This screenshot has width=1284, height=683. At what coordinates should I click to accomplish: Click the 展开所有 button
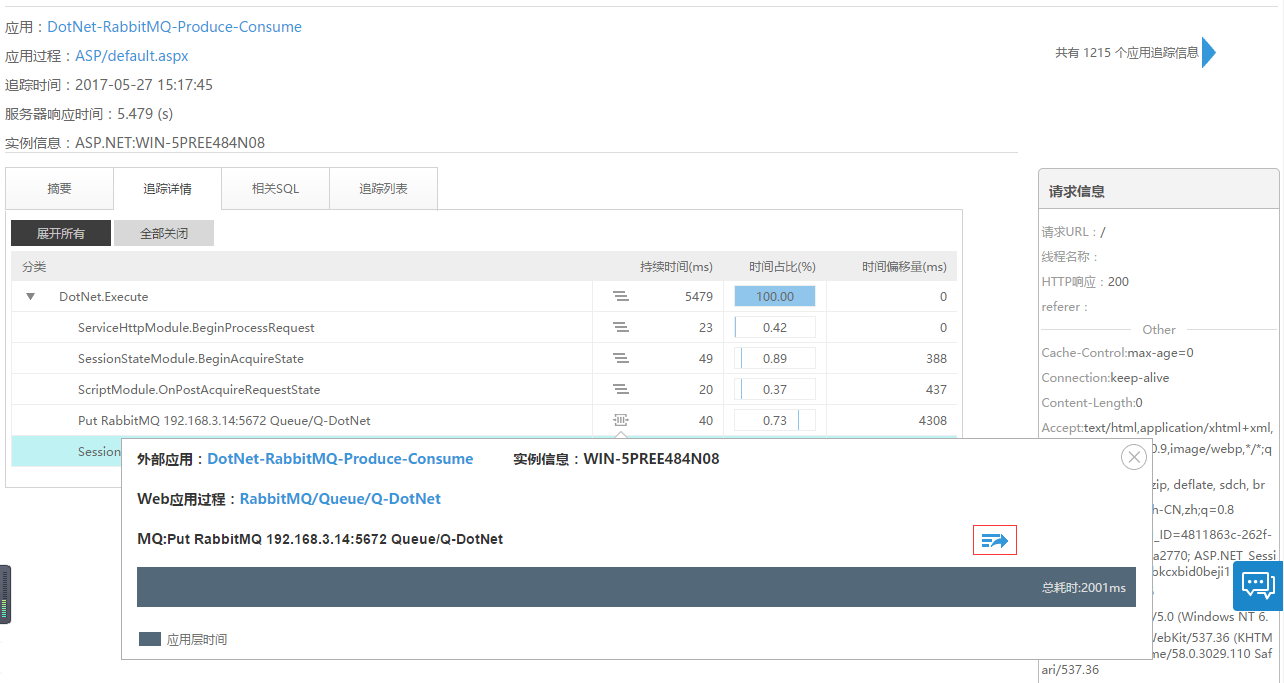pos(61,233)
